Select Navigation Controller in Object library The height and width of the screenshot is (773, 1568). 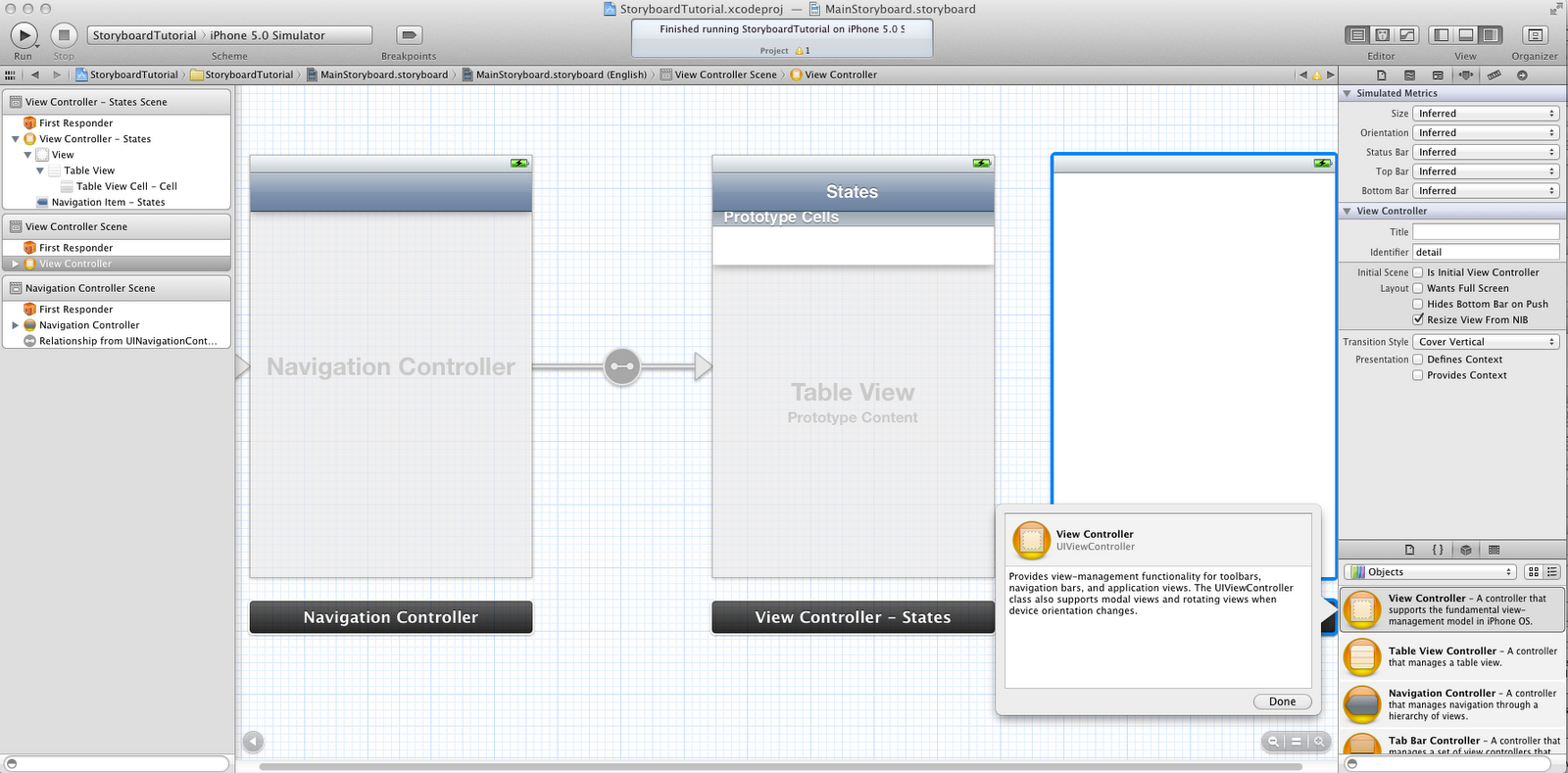(x=1452, y=704)
